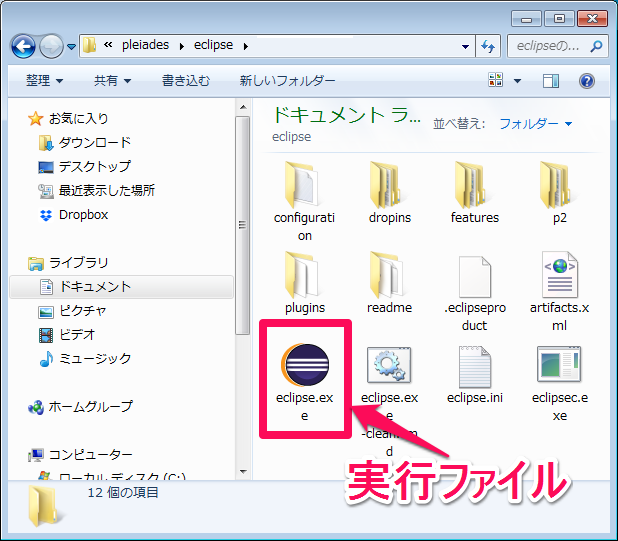This screenshot has width=618, height=541.
Task: Click the 書き込む toolbar button
Action: click(186, 81)
